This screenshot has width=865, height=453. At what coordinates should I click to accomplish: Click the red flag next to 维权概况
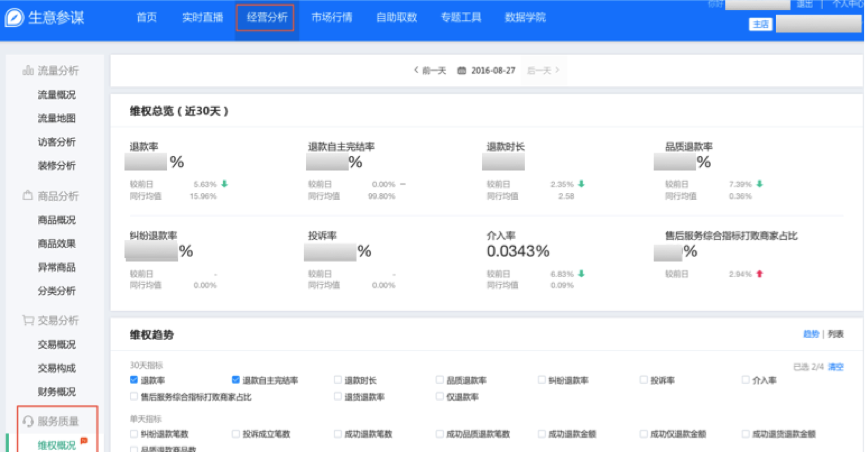click(84, 440)
